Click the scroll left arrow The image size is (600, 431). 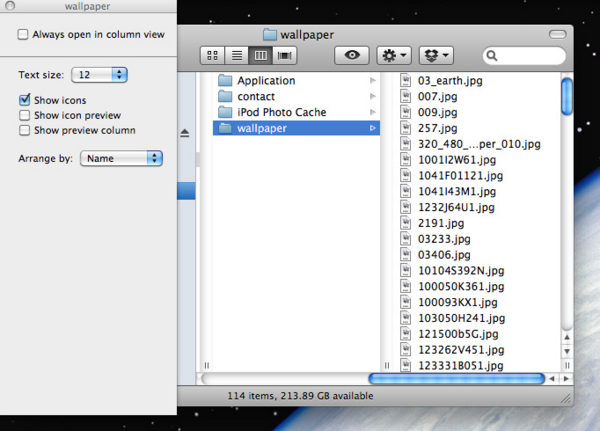[x=552, y=379]
